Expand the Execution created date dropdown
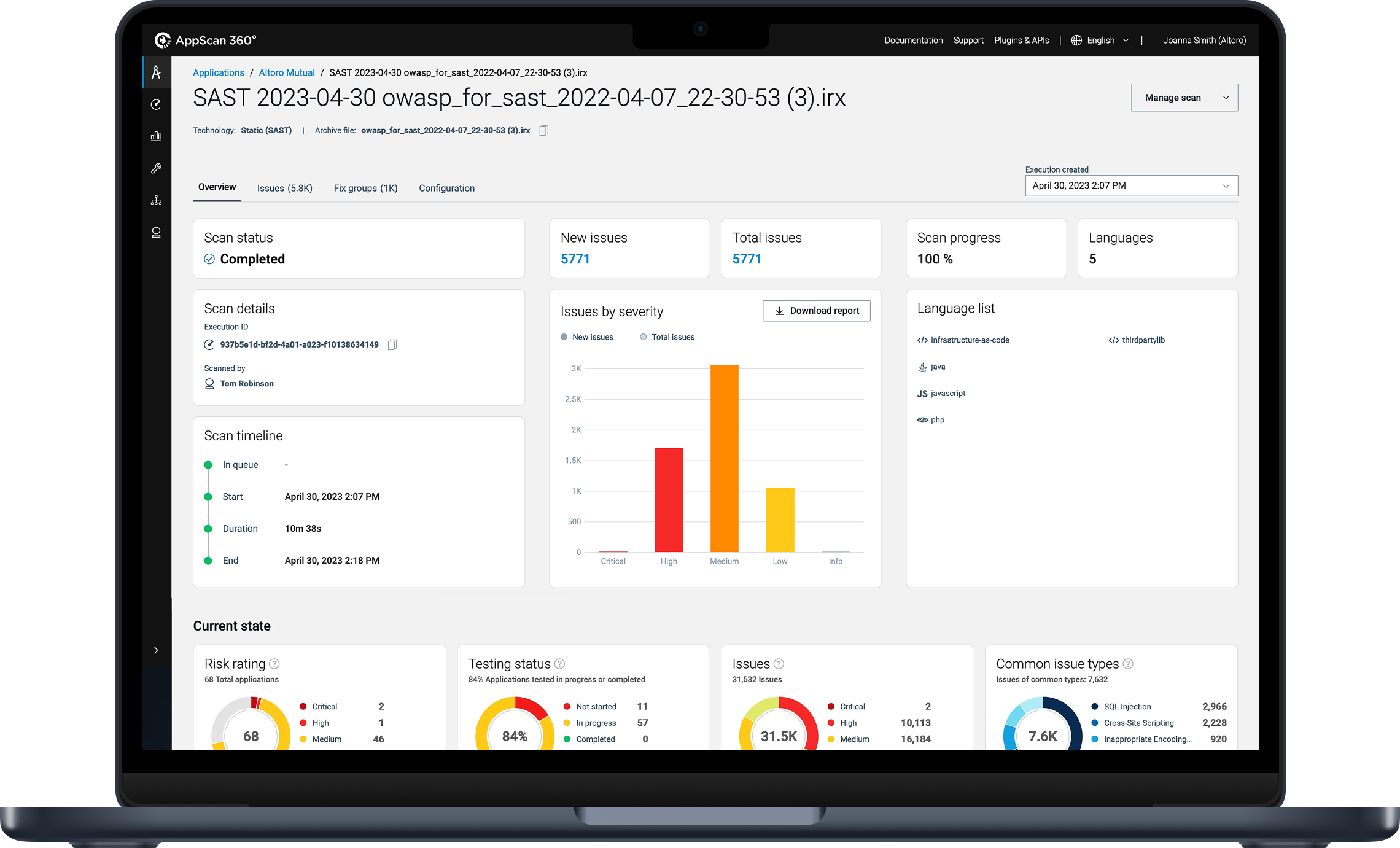 [x=1131, y=185]
